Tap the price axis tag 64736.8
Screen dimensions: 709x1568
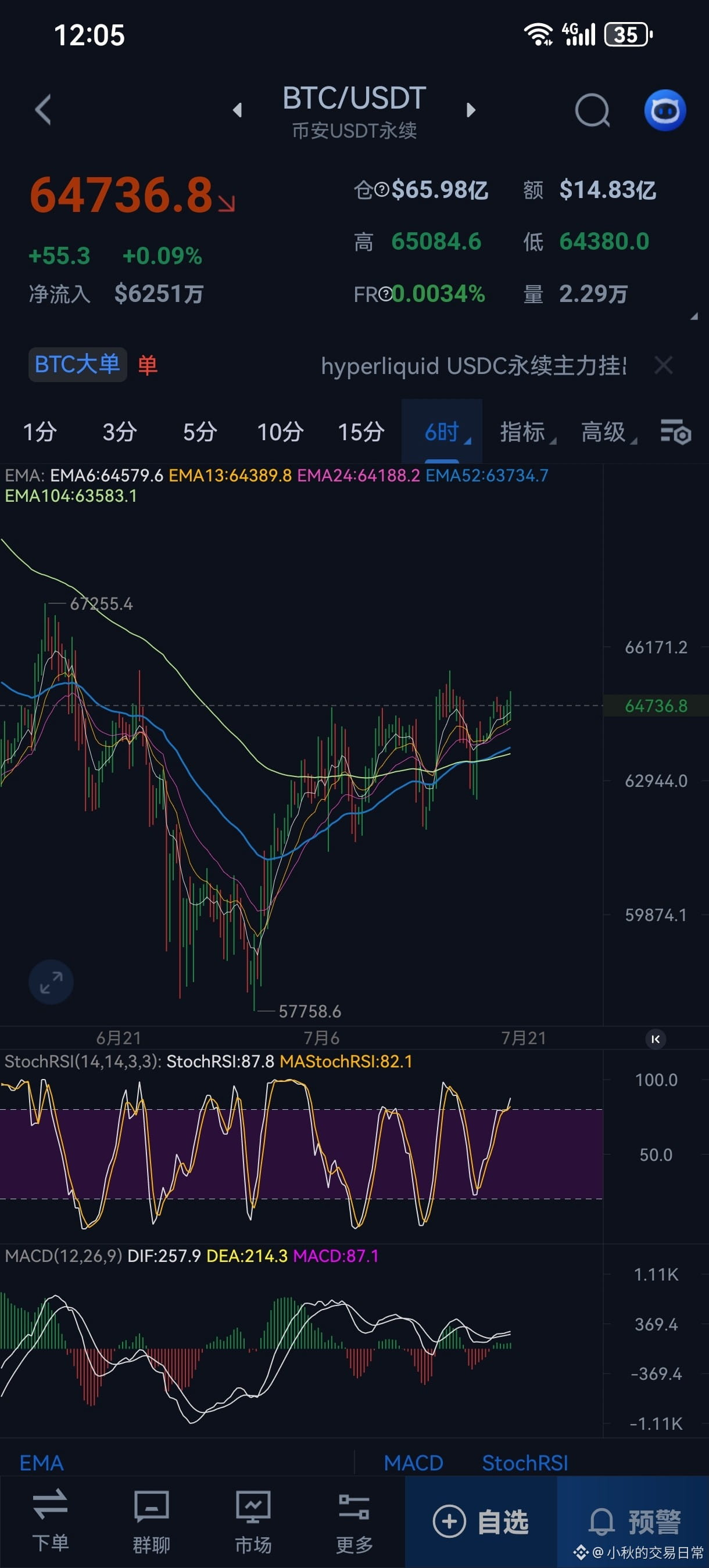point(656,706)
